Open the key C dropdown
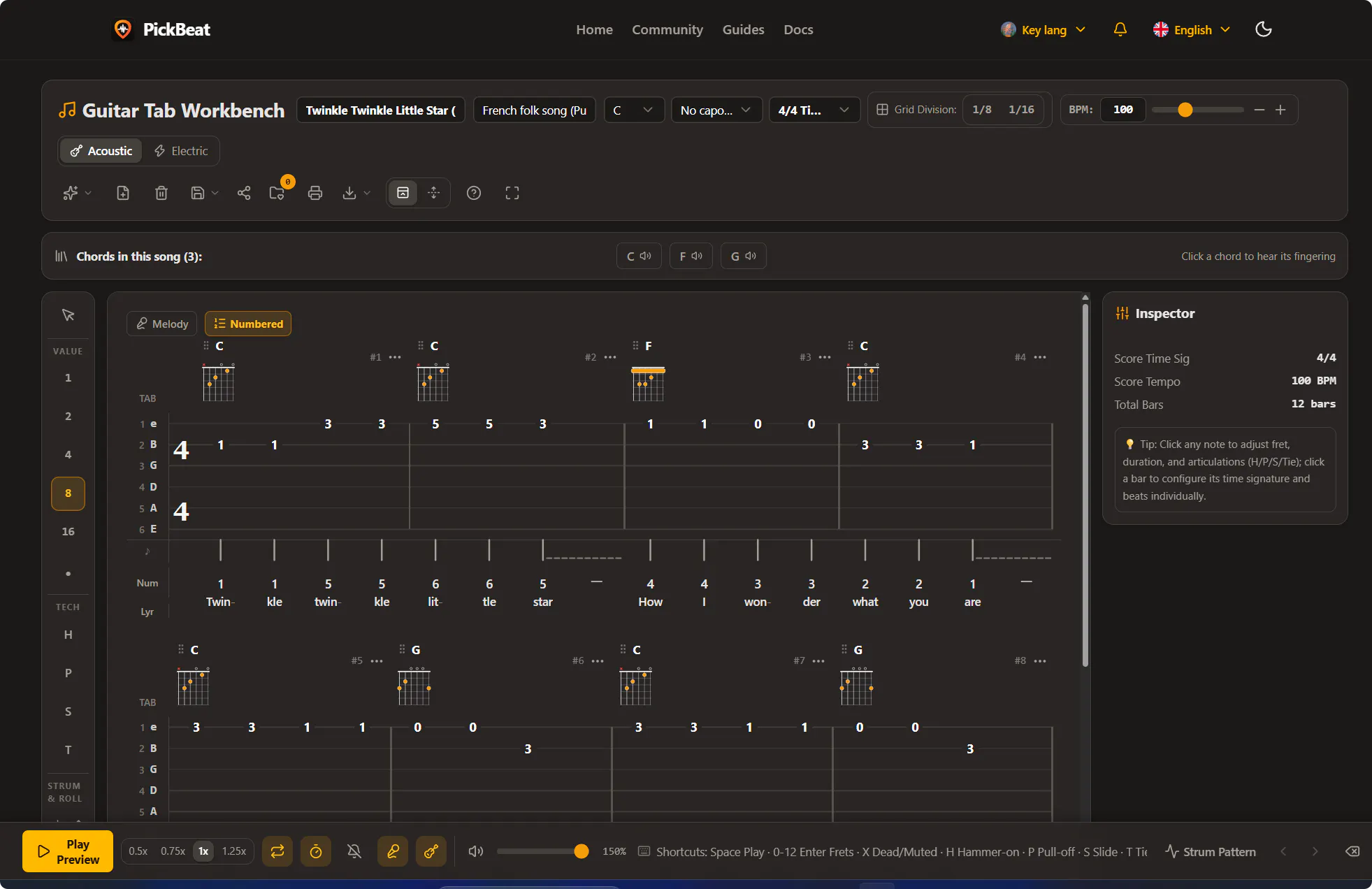 [x=634, y=110]
